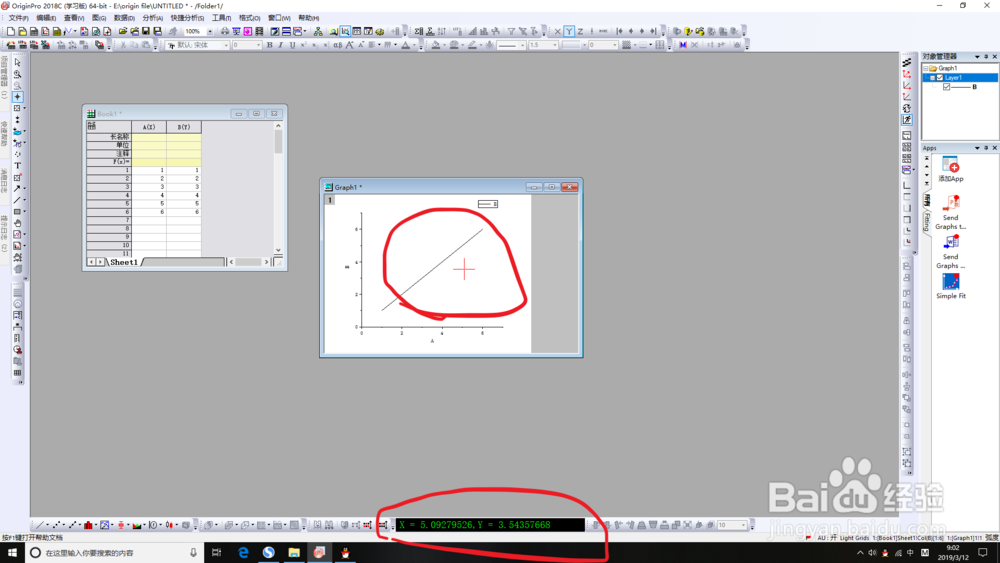Click the Italic formatting button
The image size is (1000, 563).
point(281,45)
